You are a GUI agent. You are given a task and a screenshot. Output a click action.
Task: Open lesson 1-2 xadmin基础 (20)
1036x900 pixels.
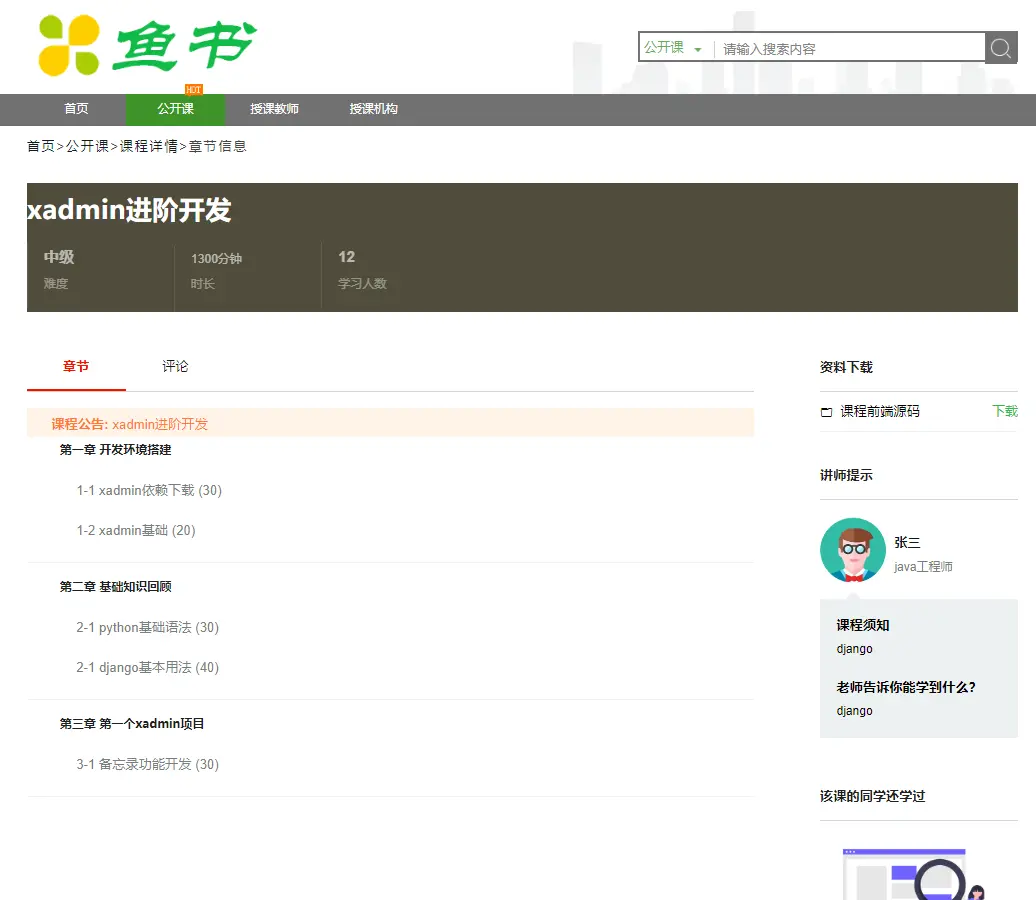(136, 531)
